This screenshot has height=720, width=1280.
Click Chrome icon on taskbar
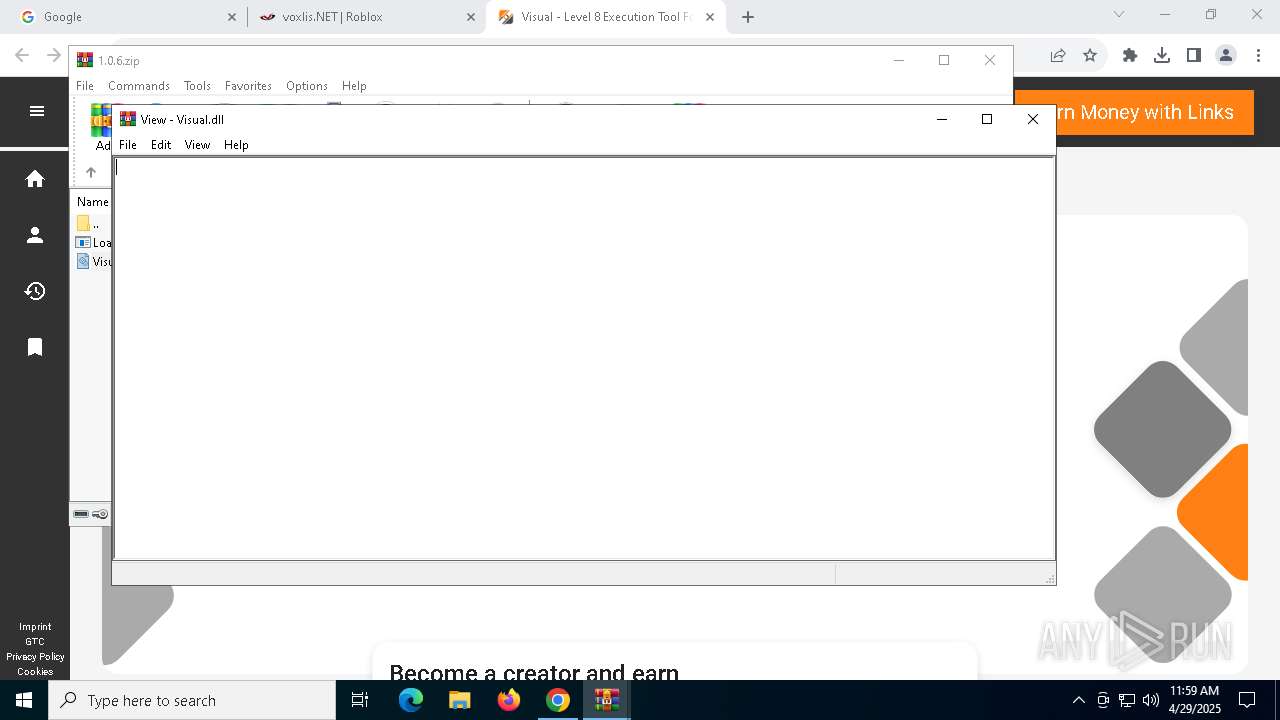558,700
